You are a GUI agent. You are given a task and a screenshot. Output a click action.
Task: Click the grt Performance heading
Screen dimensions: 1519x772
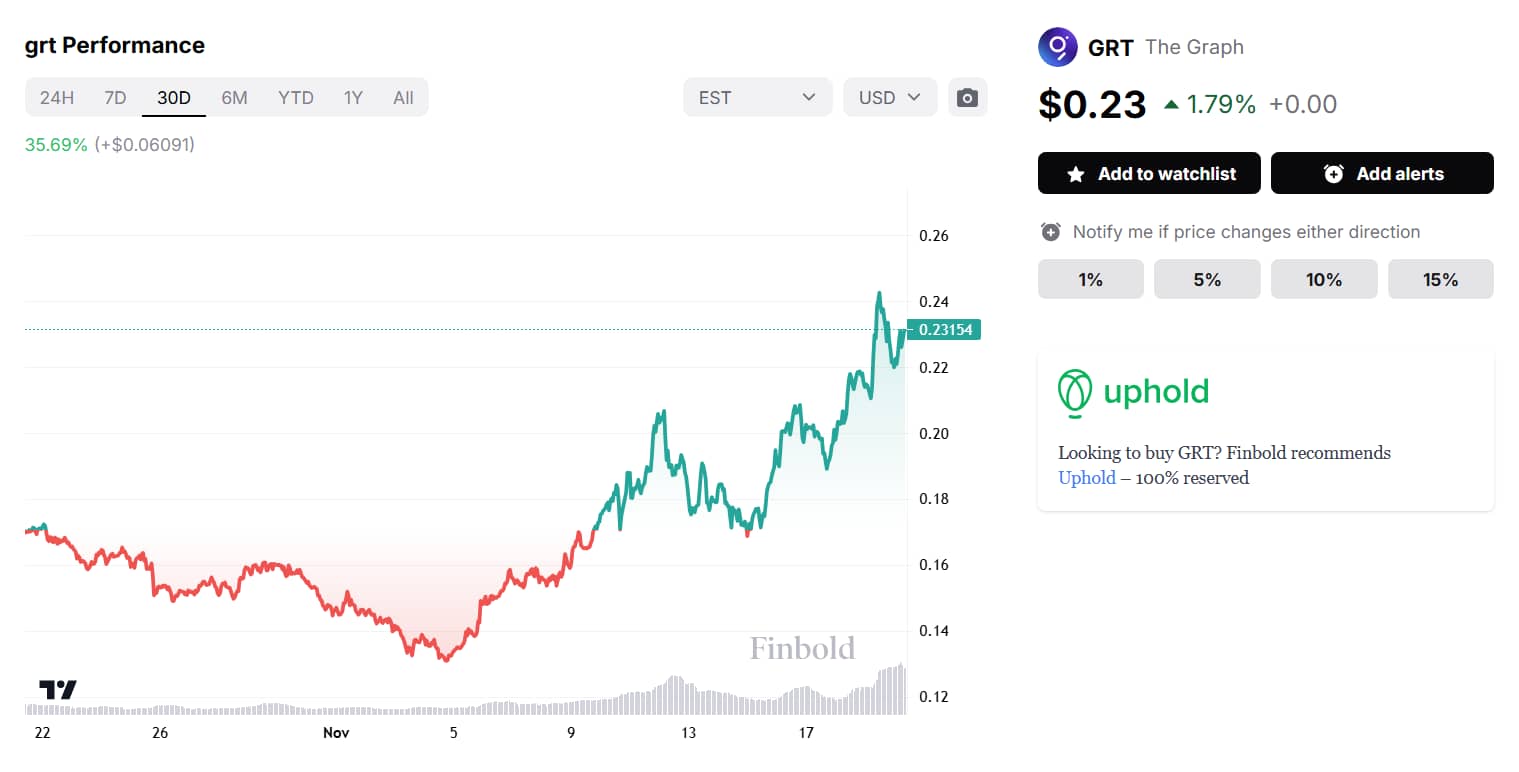[114, 45]
